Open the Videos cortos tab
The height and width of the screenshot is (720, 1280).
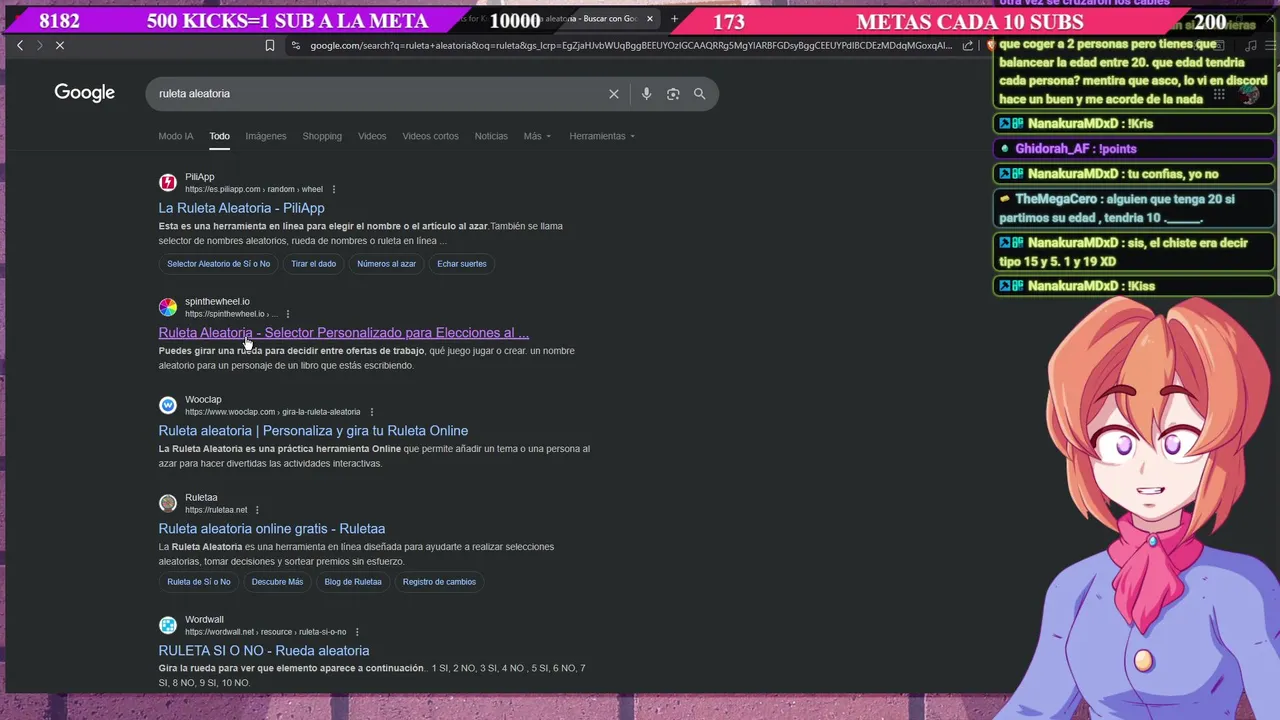click(x=430, y=136)
